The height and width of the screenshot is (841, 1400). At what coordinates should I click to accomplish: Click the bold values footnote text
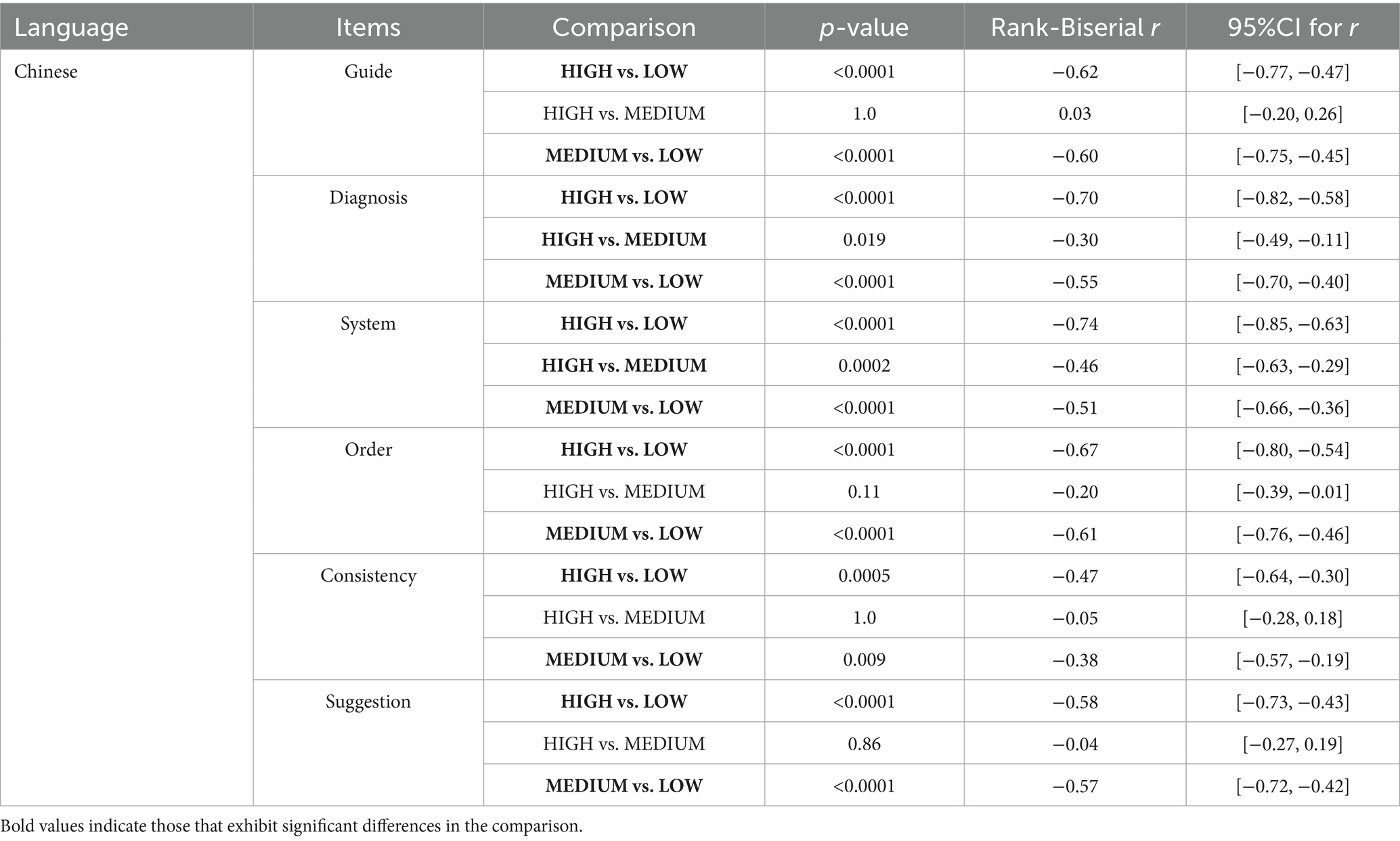click(x=291, y=826)
